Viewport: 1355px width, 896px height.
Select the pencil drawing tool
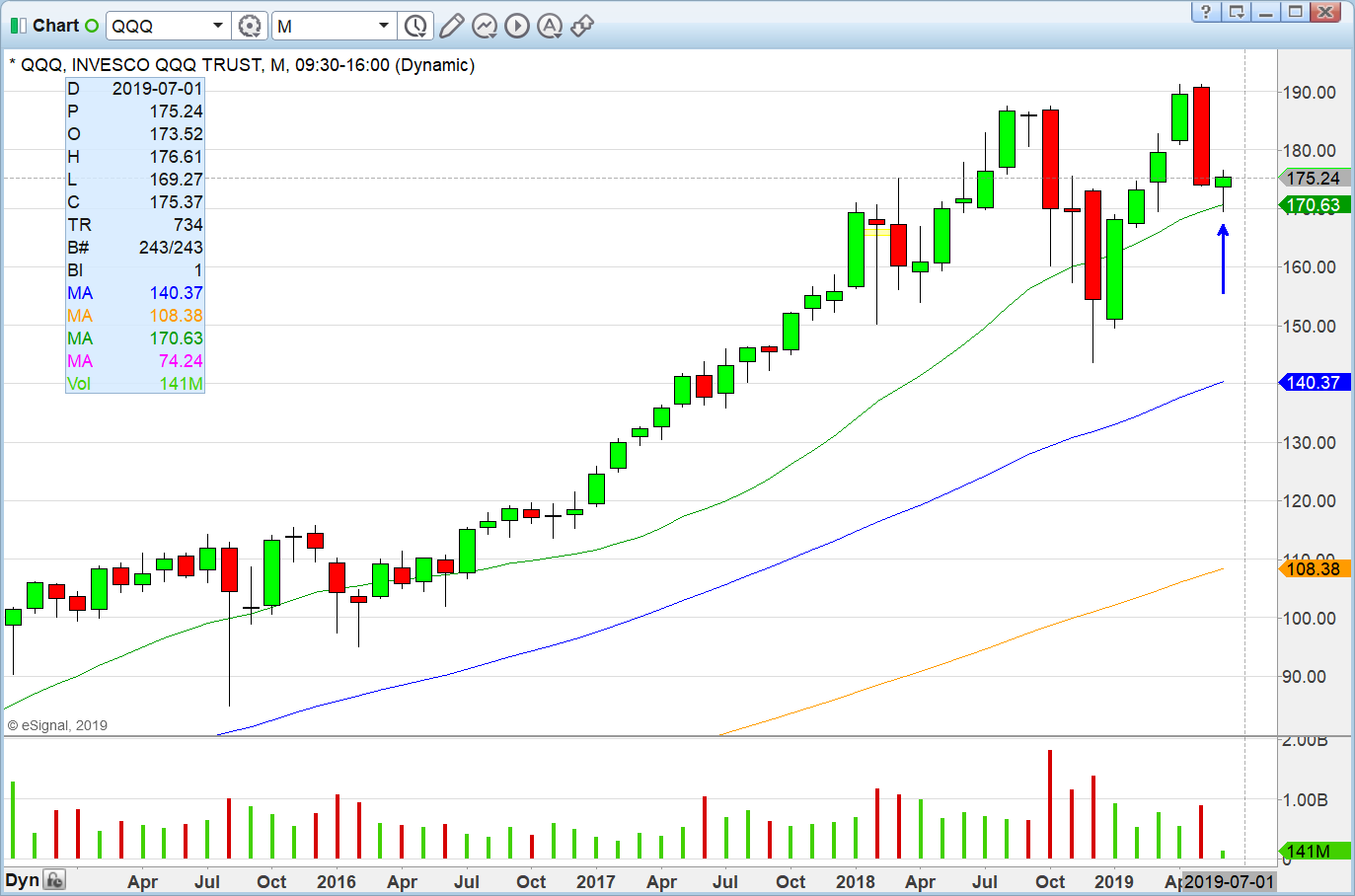[451, 26]
